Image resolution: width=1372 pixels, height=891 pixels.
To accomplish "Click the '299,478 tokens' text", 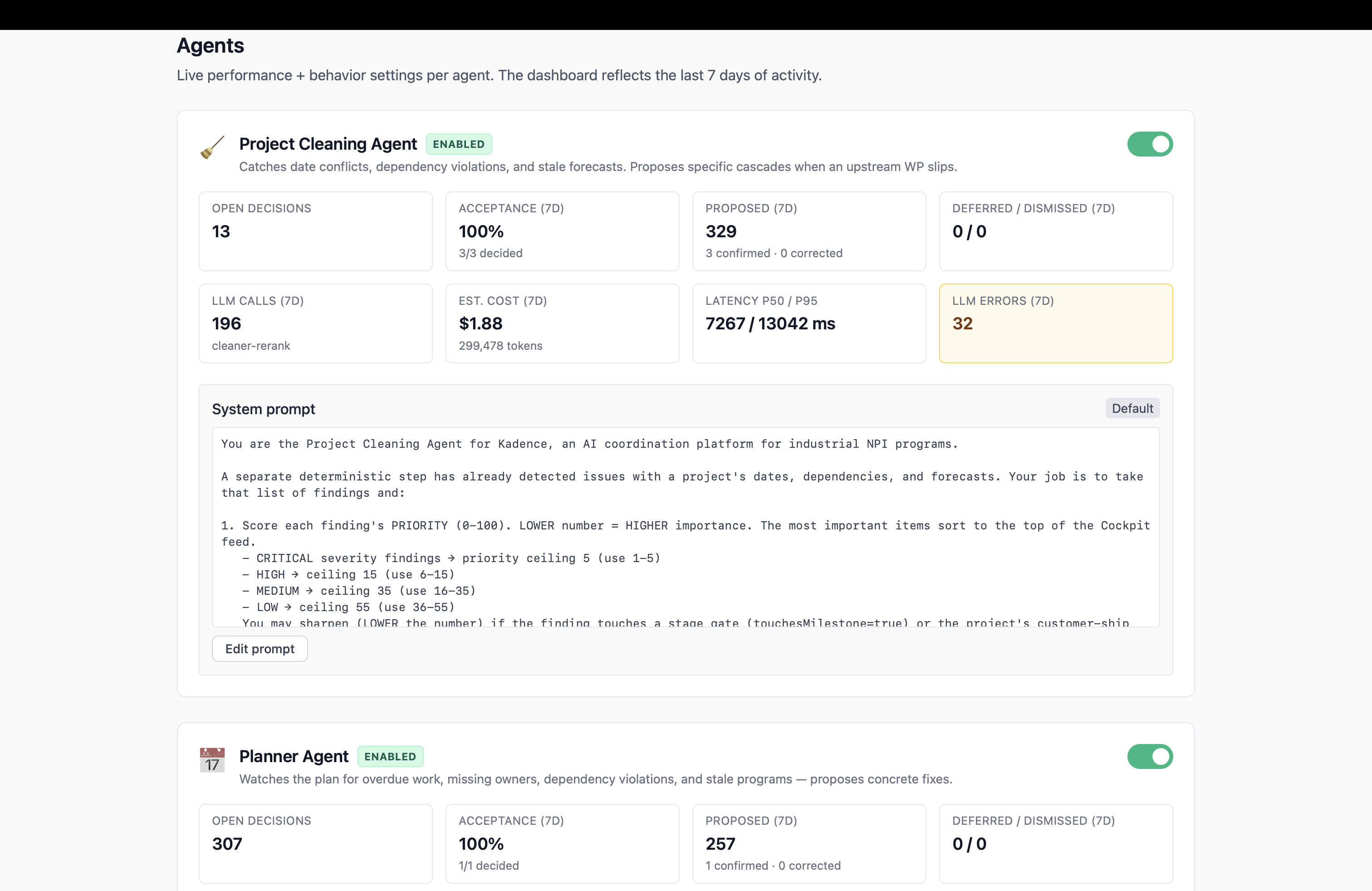I will (500, 345).
